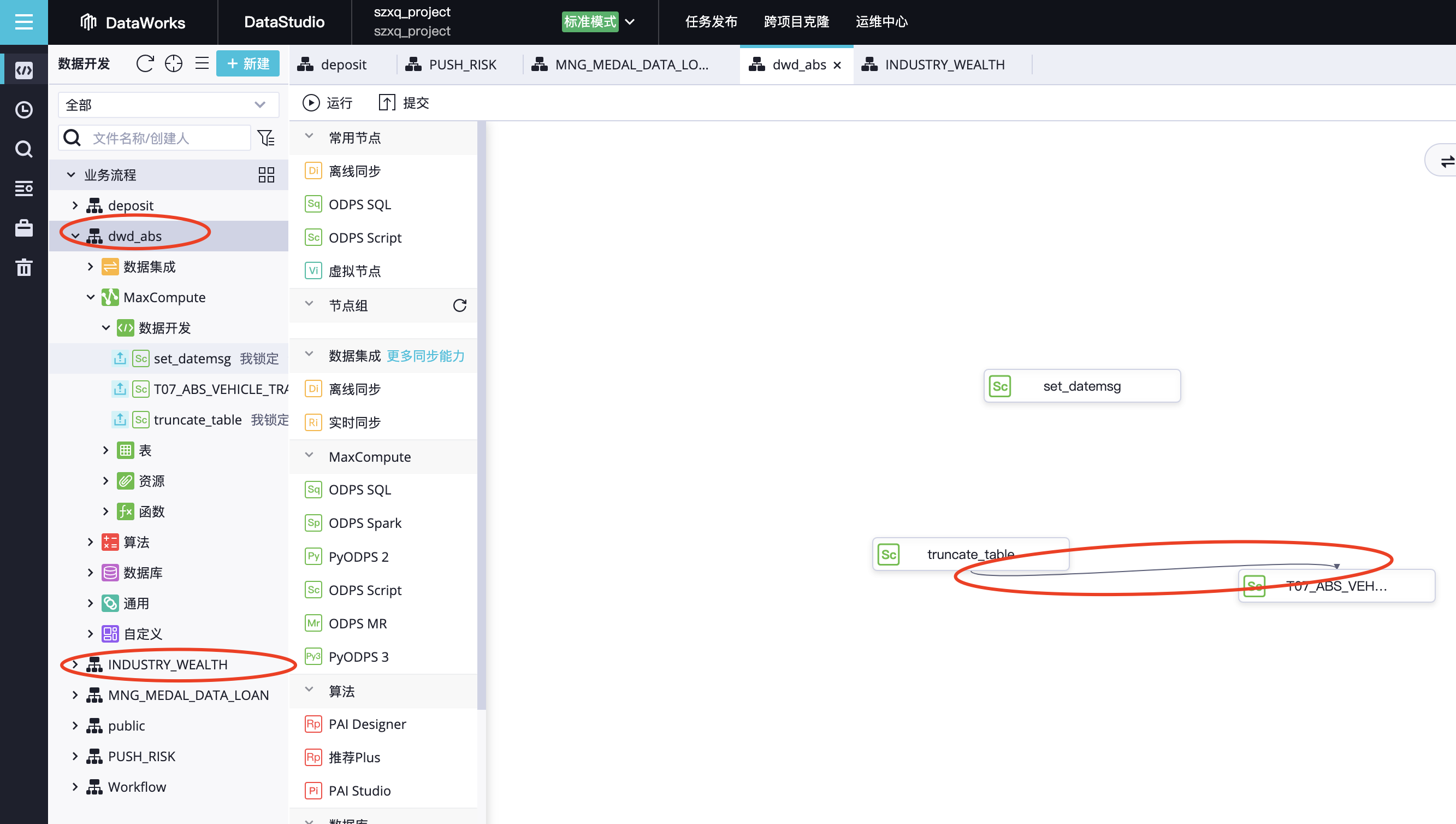Open the clock history sidebar icon
Screen dimensions: 1456x824
pos(24,110)
